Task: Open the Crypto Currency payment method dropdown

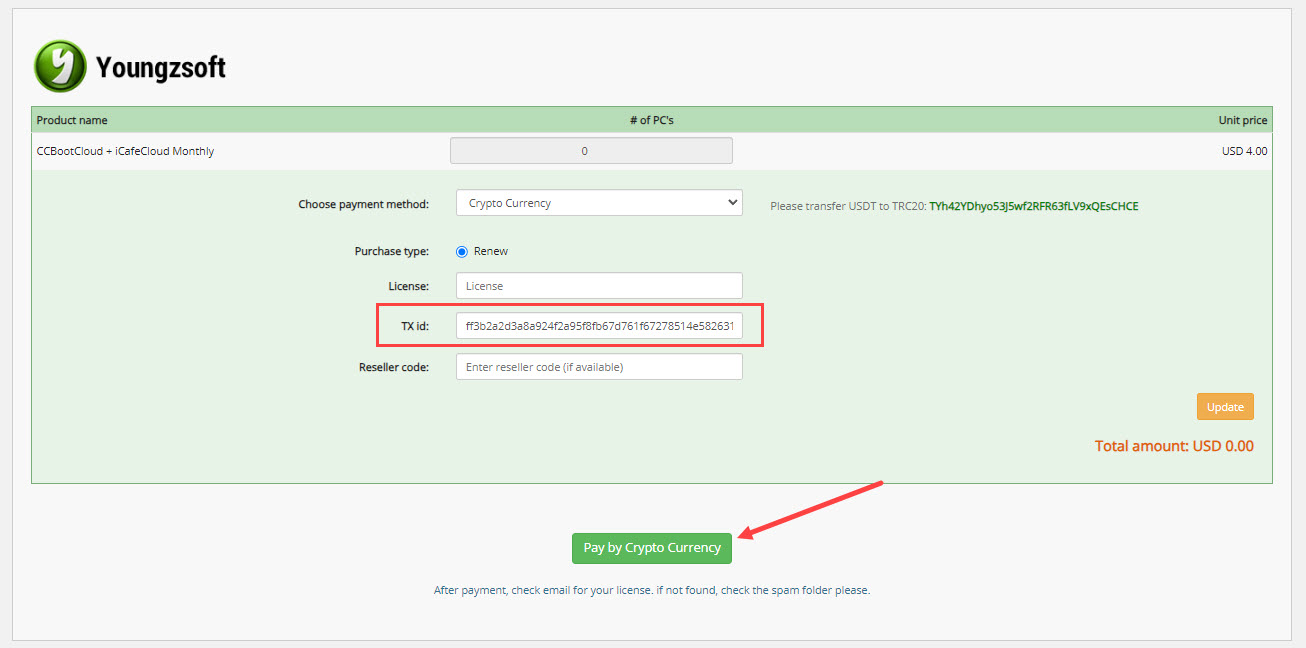Action: 598,203
